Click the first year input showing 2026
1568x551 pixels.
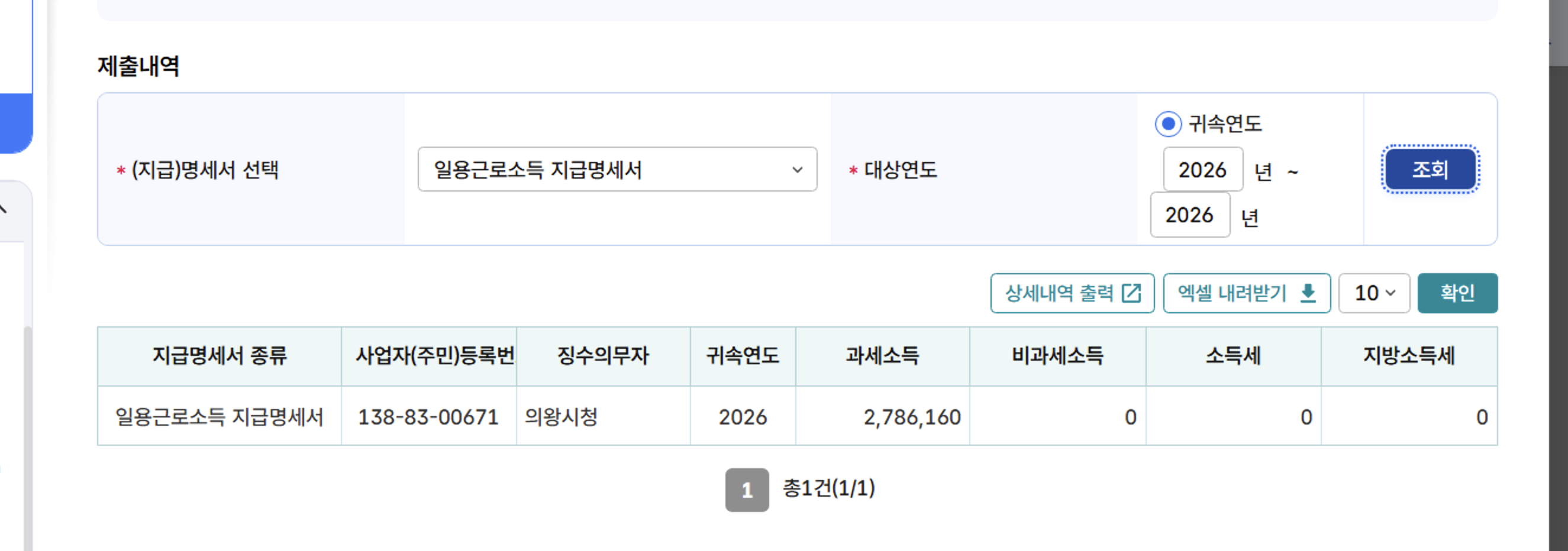click(x=1202, y=170)
